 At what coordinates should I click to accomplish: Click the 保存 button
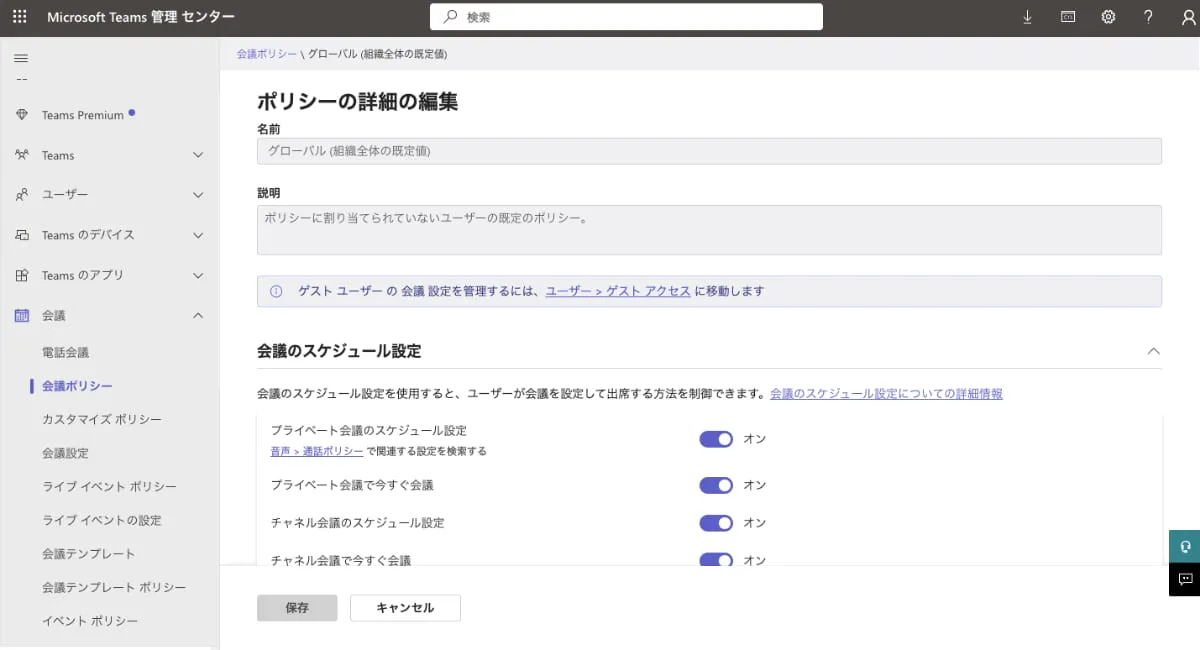pos(297,607)
